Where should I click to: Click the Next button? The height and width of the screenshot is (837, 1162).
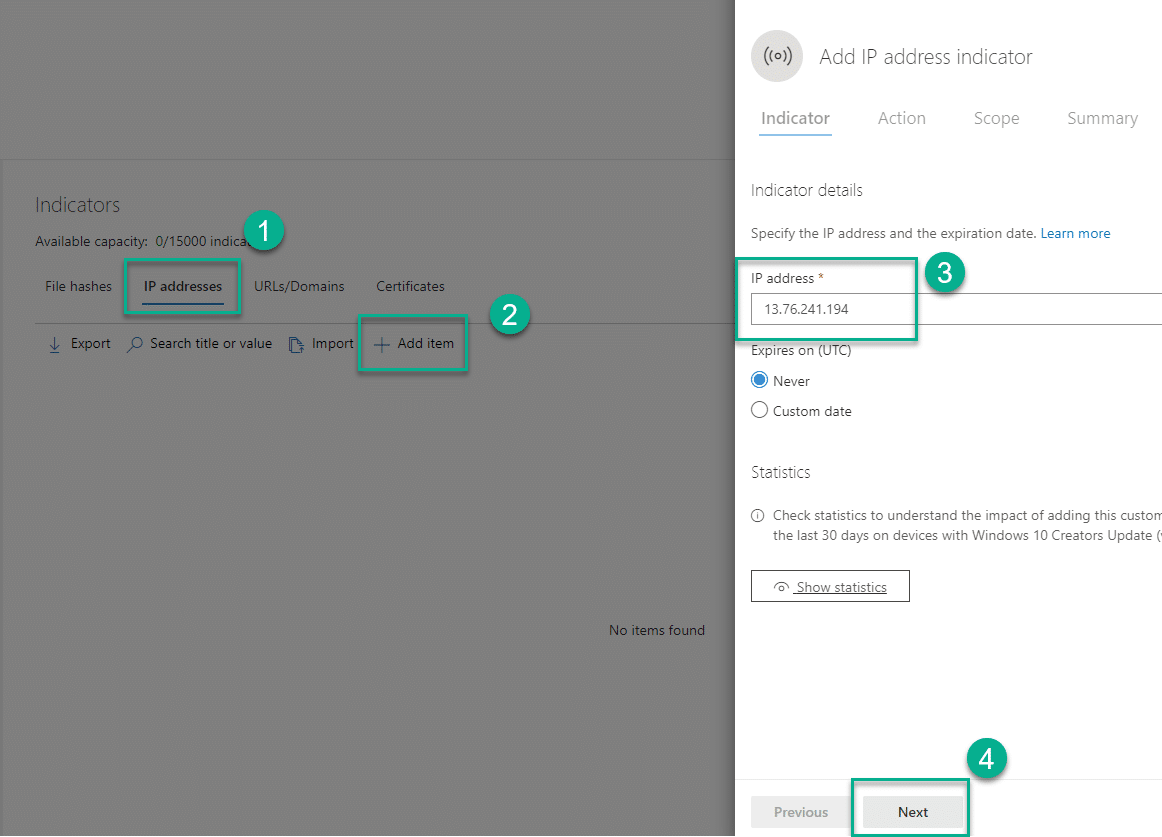(x=911, y=812)
